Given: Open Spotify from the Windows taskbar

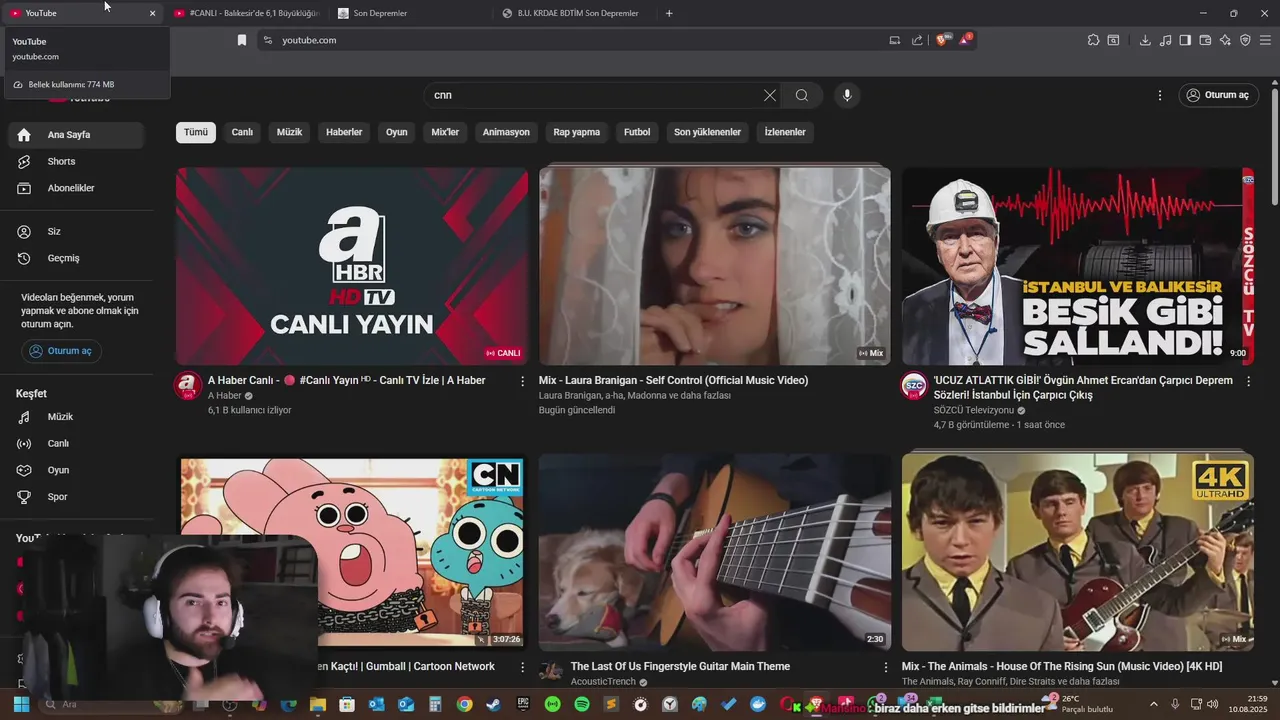Looking at the screenshot, I should 582,705.
